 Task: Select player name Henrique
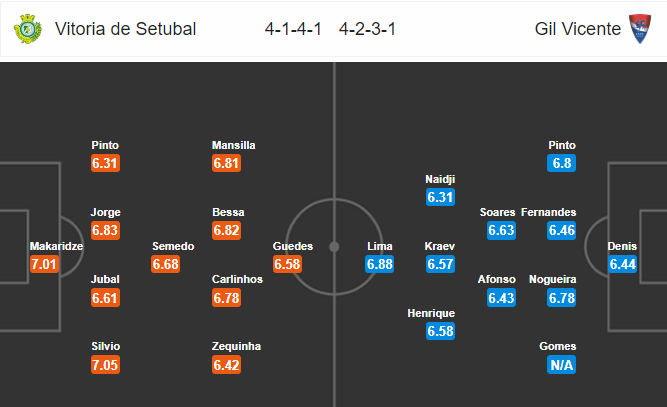pyautogui.click(x=431, y=313)
